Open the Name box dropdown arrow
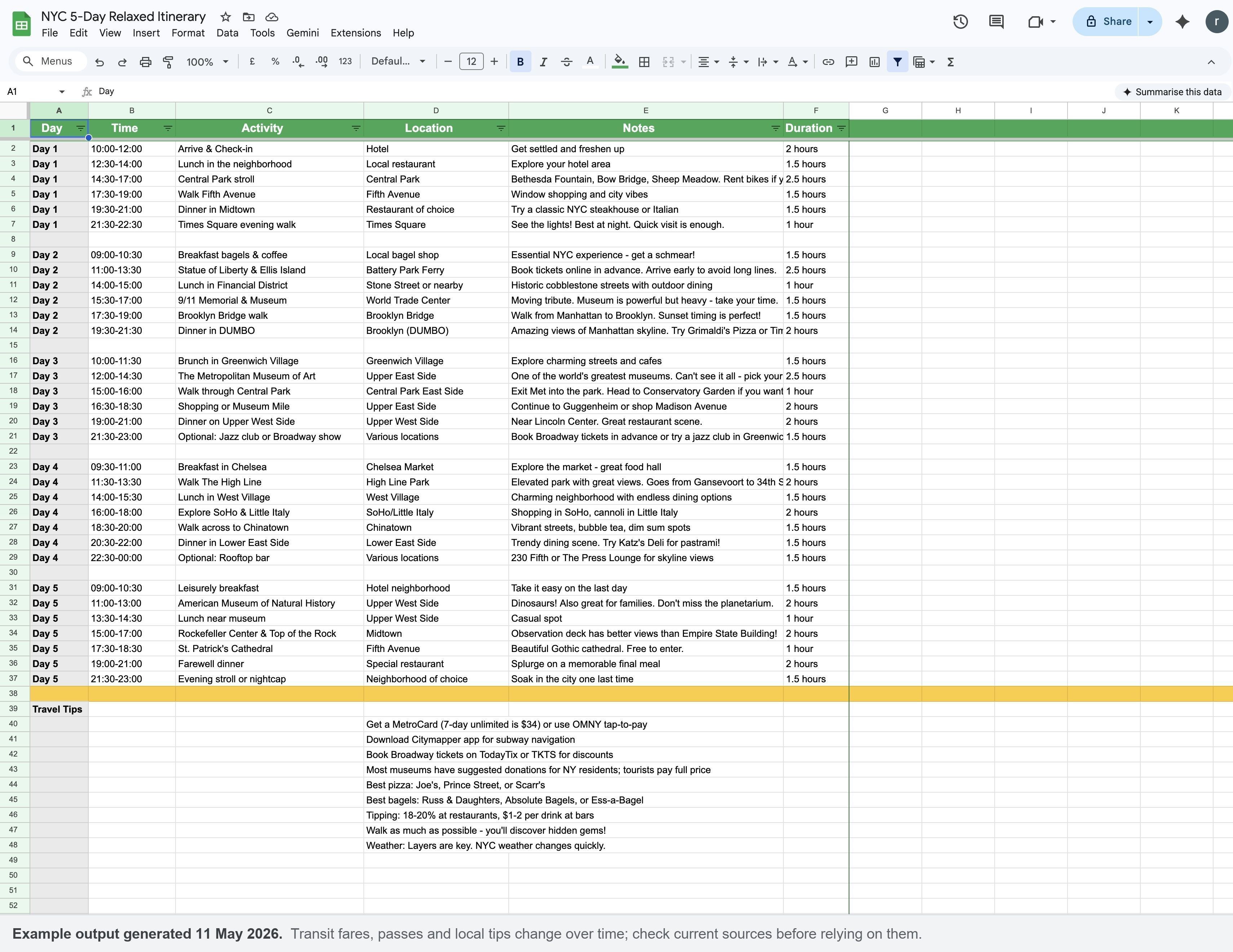The image size is (1233, 952). click(x=62, y=92)
